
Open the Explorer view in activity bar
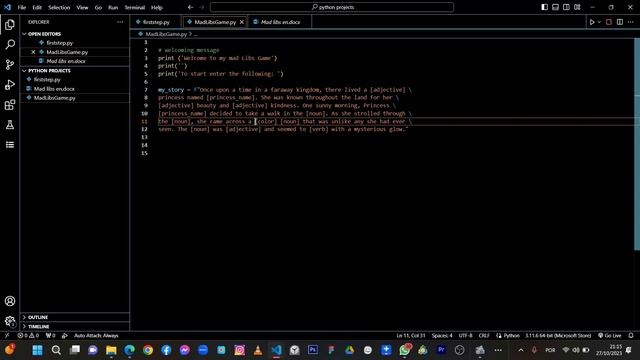(x=10, y=24)
